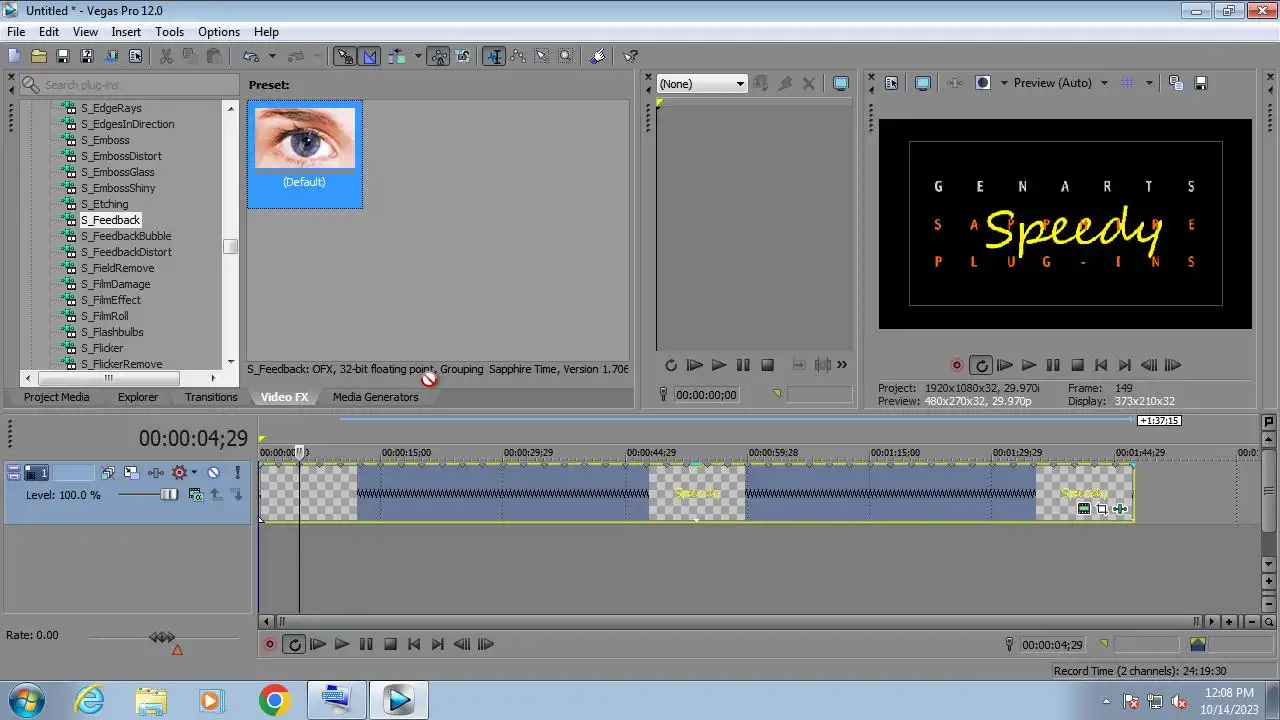Click the Interactive Tutorials icon
Image resolution: width=1280 pixels, height=720 pixels.
tap(598, 57)
